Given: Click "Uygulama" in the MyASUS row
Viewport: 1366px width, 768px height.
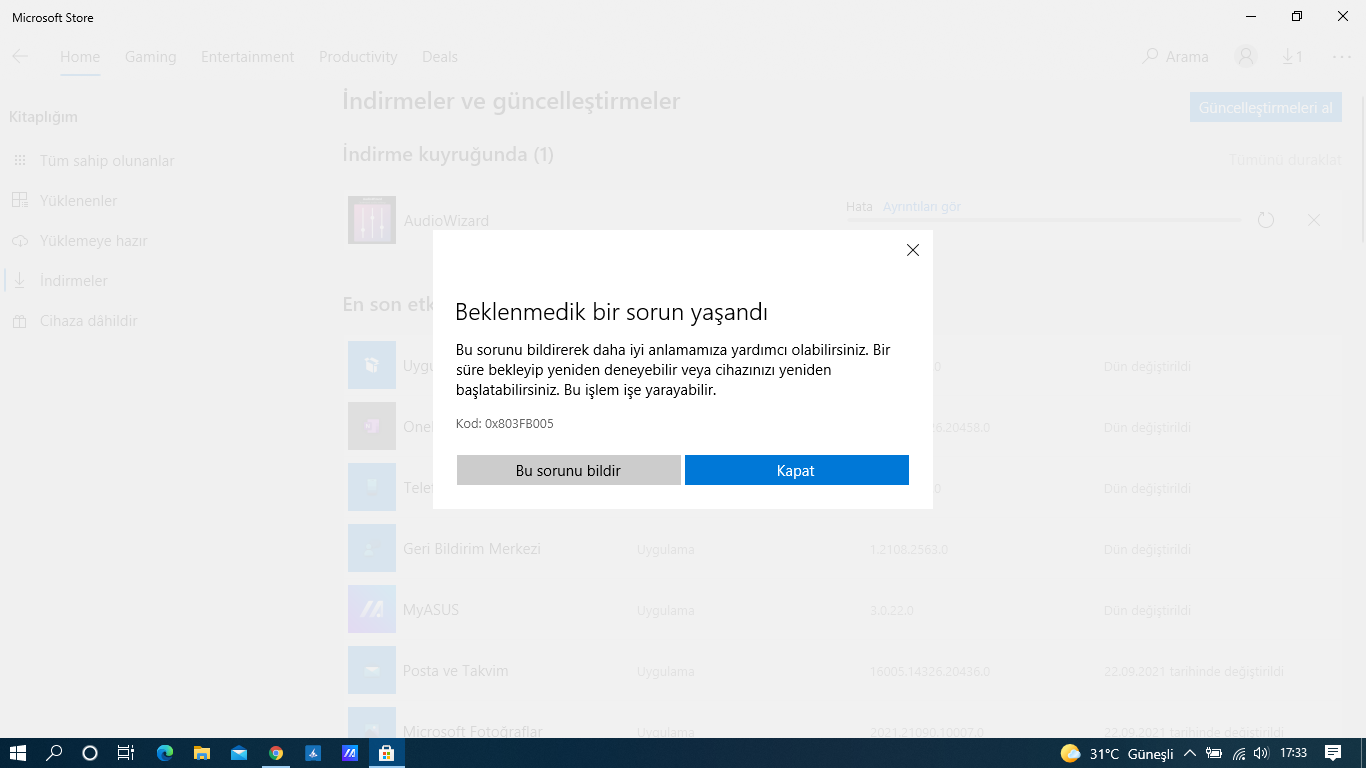Looking at the screenshot, I should (666, 611).
